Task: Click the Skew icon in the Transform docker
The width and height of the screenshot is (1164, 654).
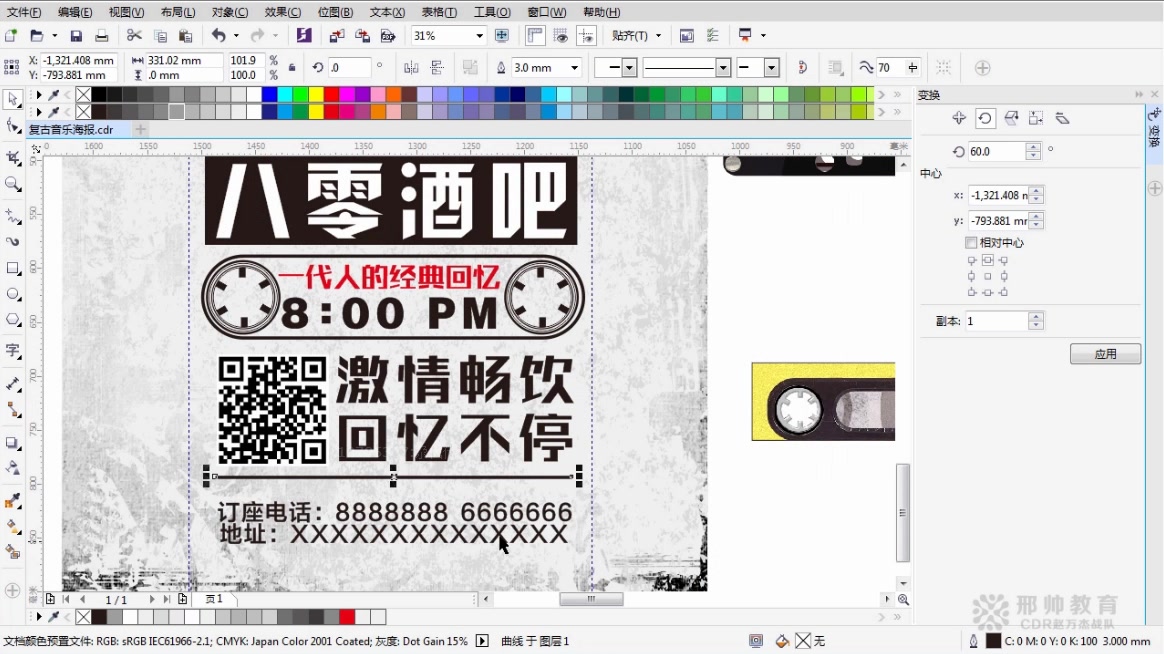Action: [x=1061, y=118]
